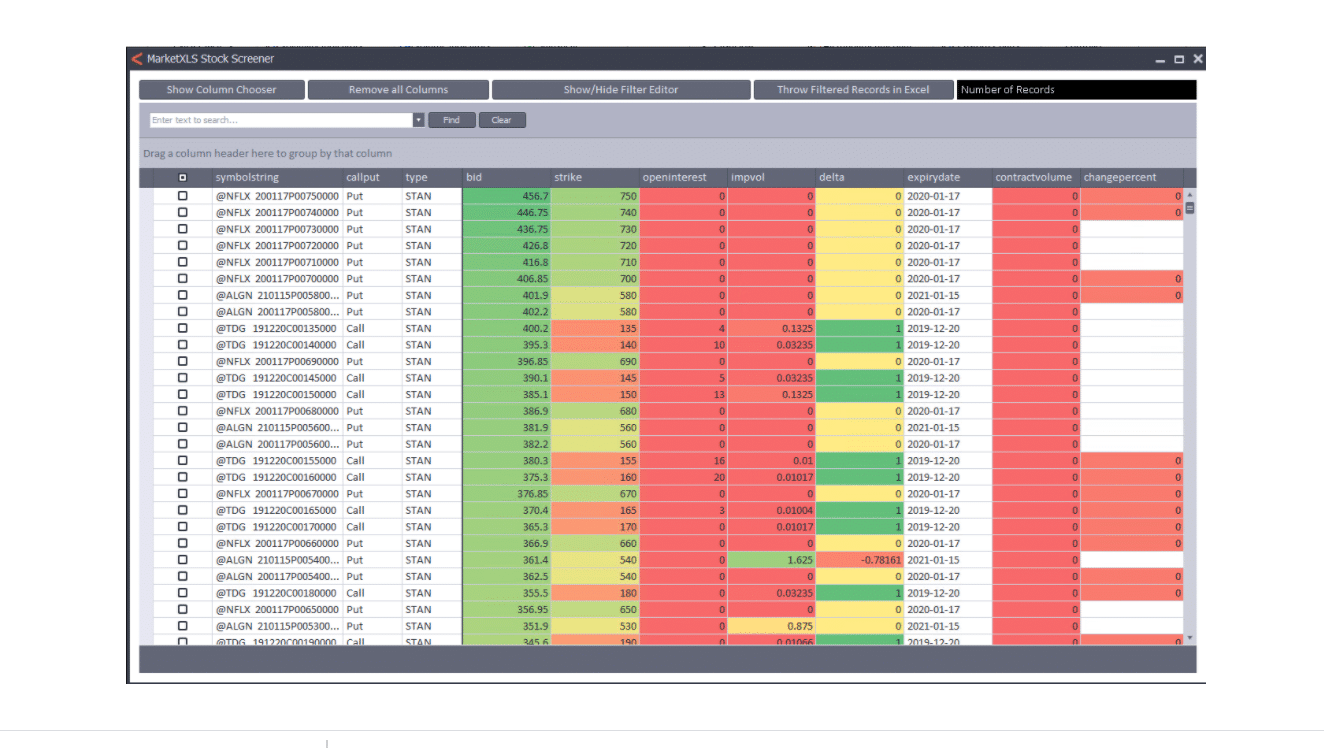Viewport: 1324px width, 748px height.
Task: Sort by openinterest column header
Action: click(x=683, y=178)
